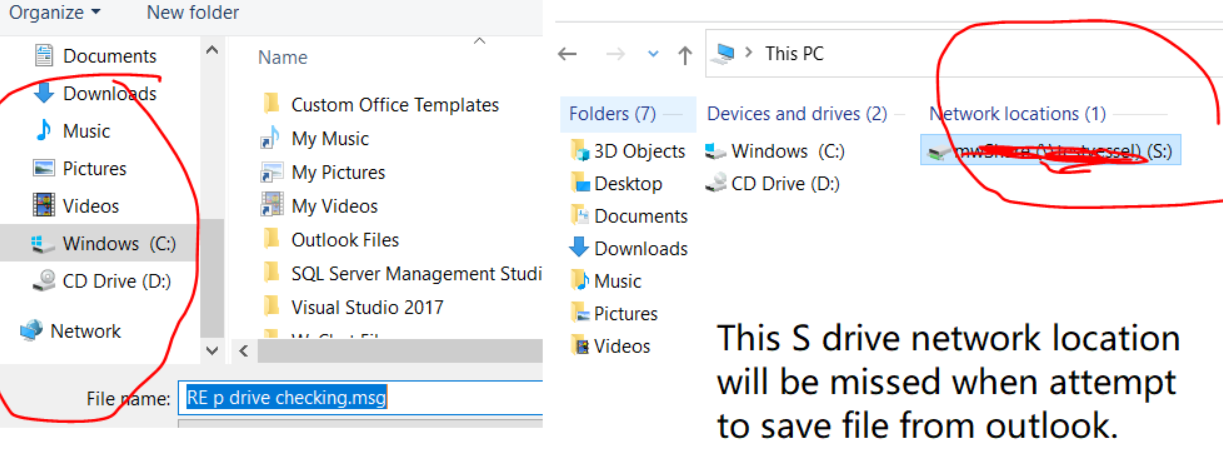Open 3D Objects folder in This PC
Viewport: 1223px width, 463px height.
[x=627, y=151]
